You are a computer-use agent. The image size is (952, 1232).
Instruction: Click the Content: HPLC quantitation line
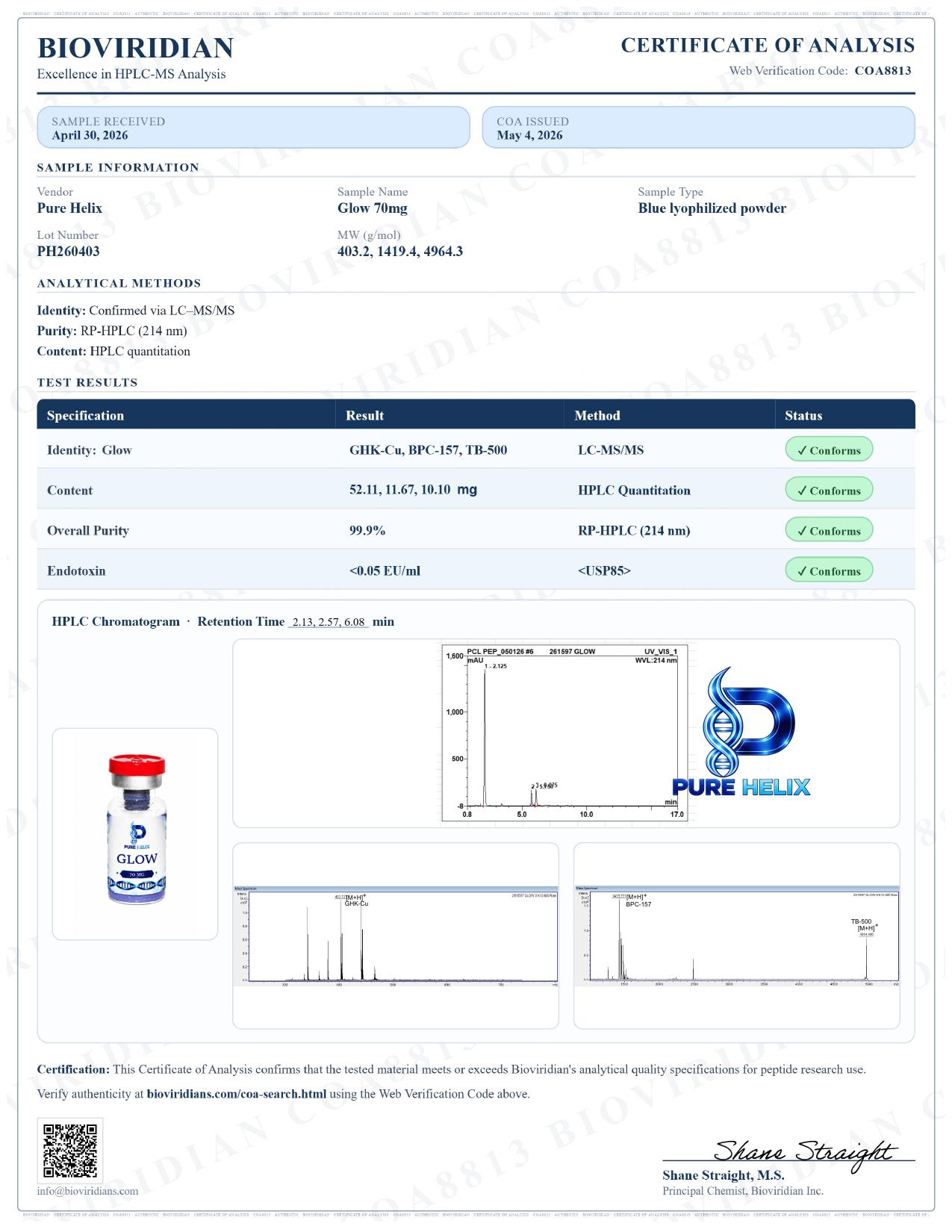[x=113, y=351]
